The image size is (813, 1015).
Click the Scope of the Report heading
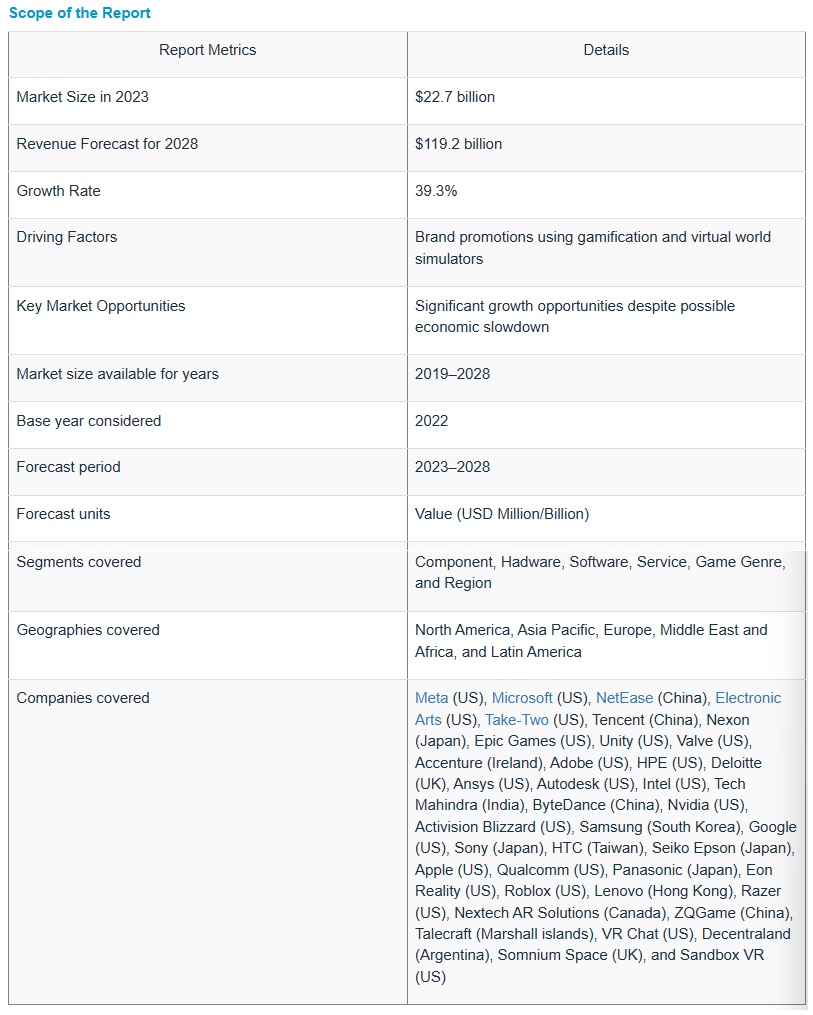[80, 13]
